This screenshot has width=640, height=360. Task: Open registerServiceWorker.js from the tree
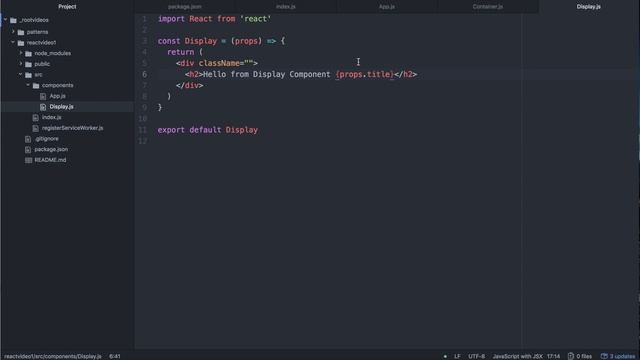click(72, 128)
